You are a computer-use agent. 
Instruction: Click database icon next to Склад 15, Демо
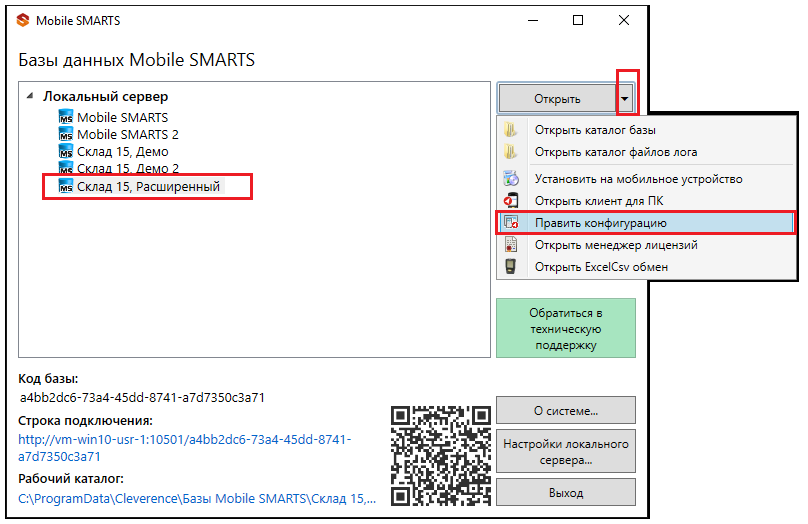[66, 151]
